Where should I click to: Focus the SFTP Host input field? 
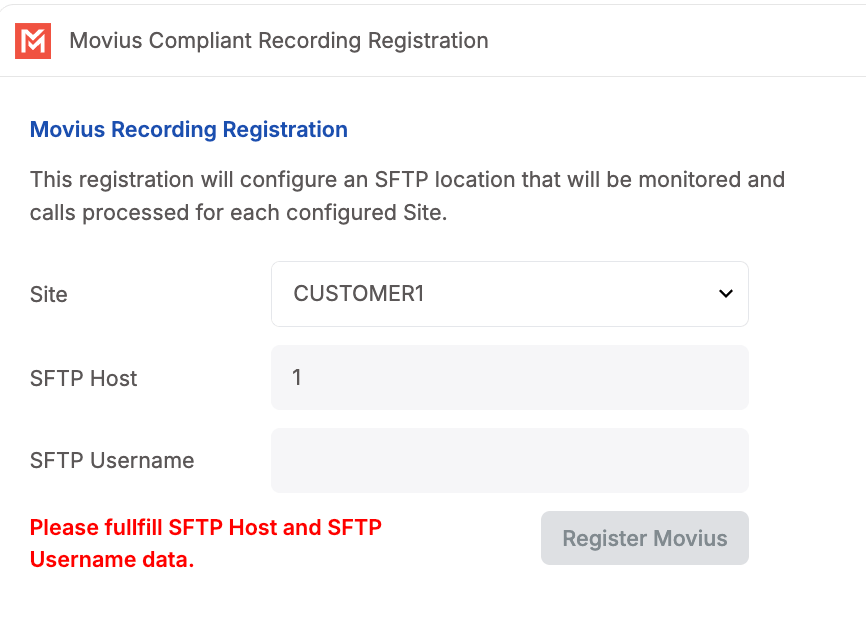(x=509, y=377)
